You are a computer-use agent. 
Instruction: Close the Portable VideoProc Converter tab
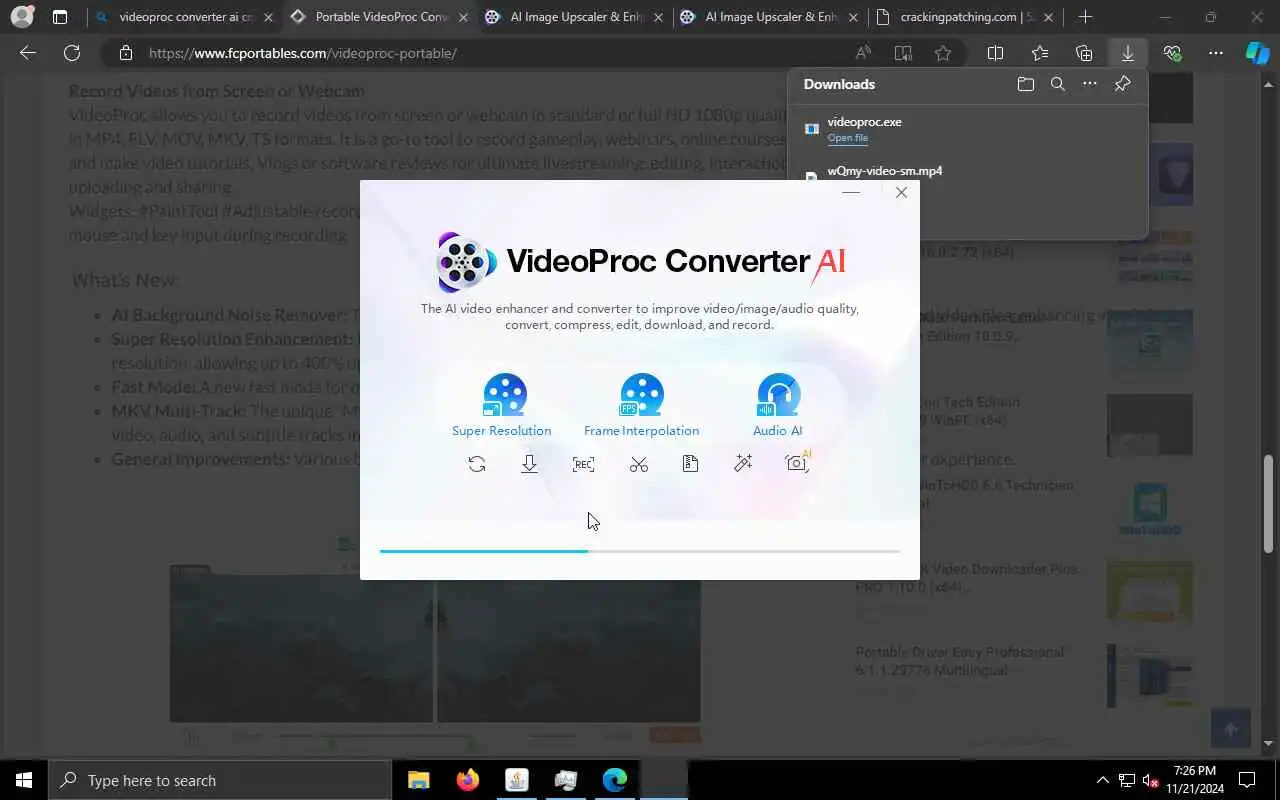pyautogui.click(x=462, y=17)
